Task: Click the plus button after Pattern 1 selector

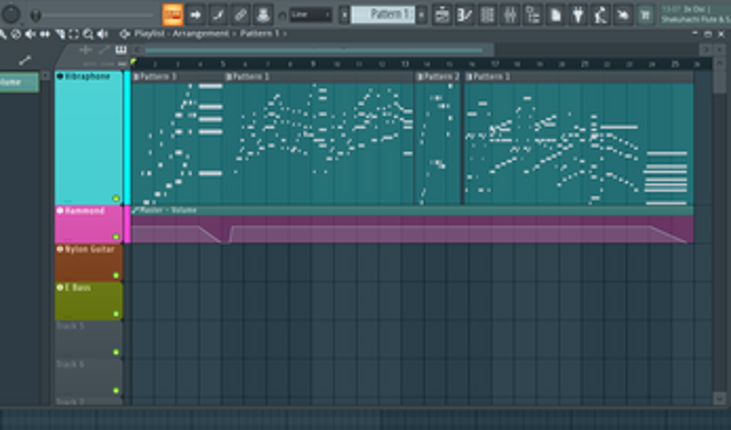Action: tap(421, 15)
